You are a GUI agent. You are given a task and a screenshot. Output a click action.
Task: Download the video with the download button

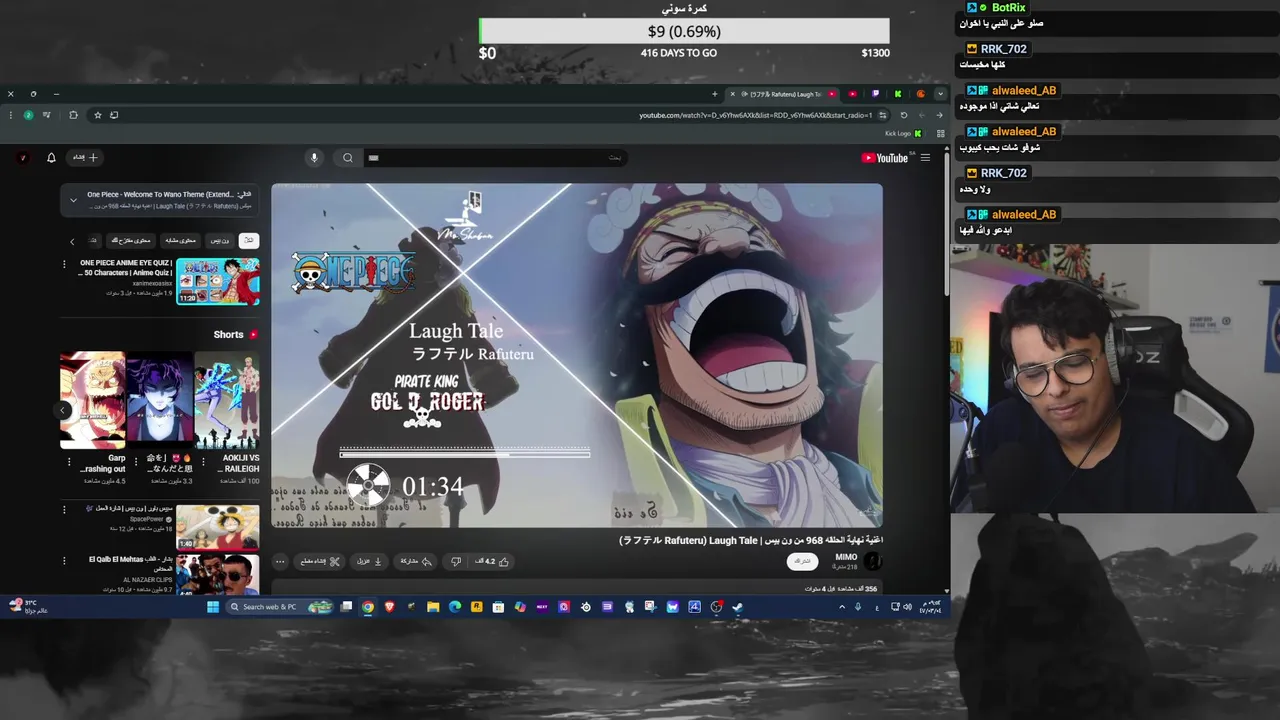coord(370,562)
